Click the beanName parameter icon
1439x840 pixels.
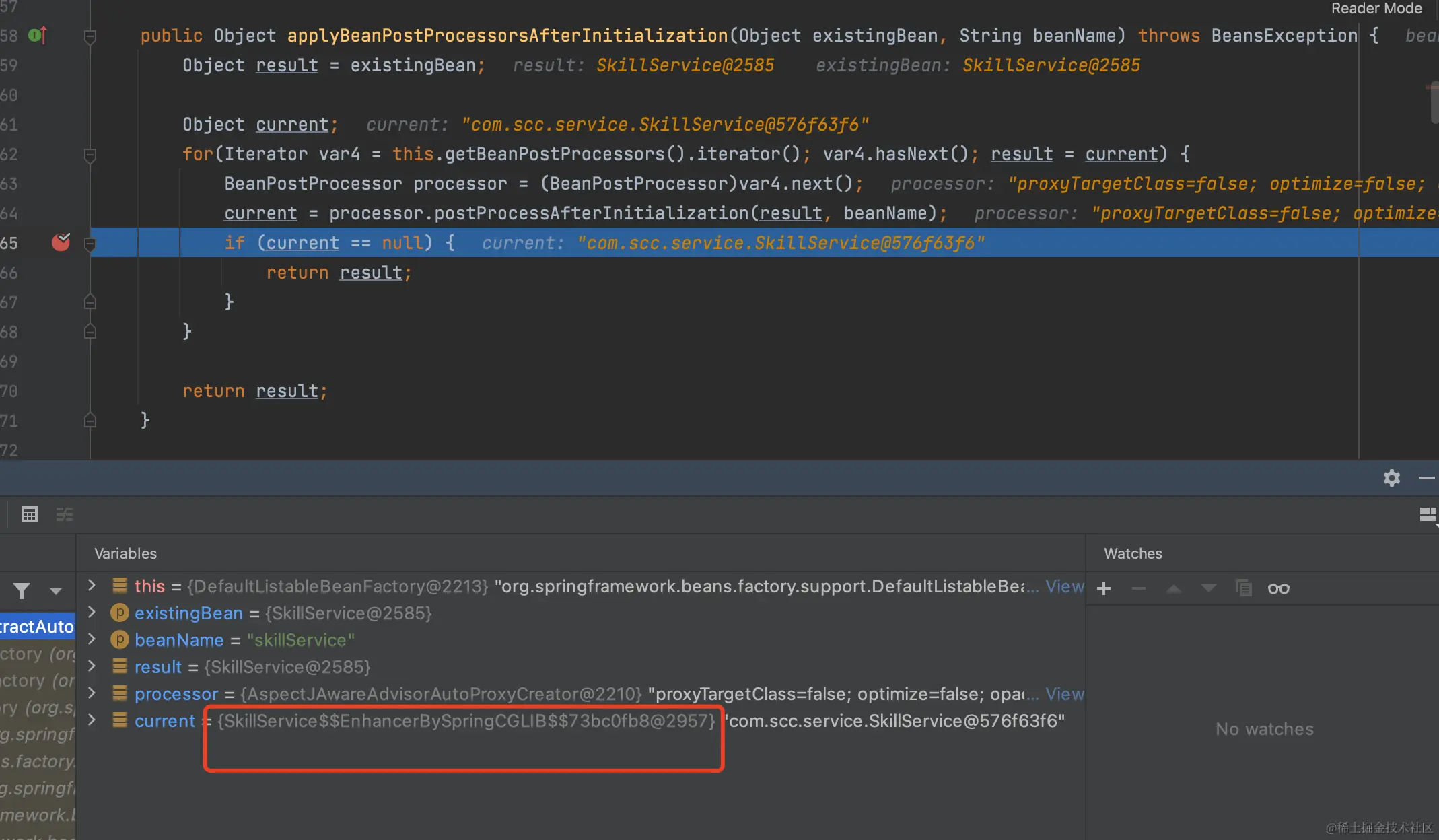(x=119, y=639)
